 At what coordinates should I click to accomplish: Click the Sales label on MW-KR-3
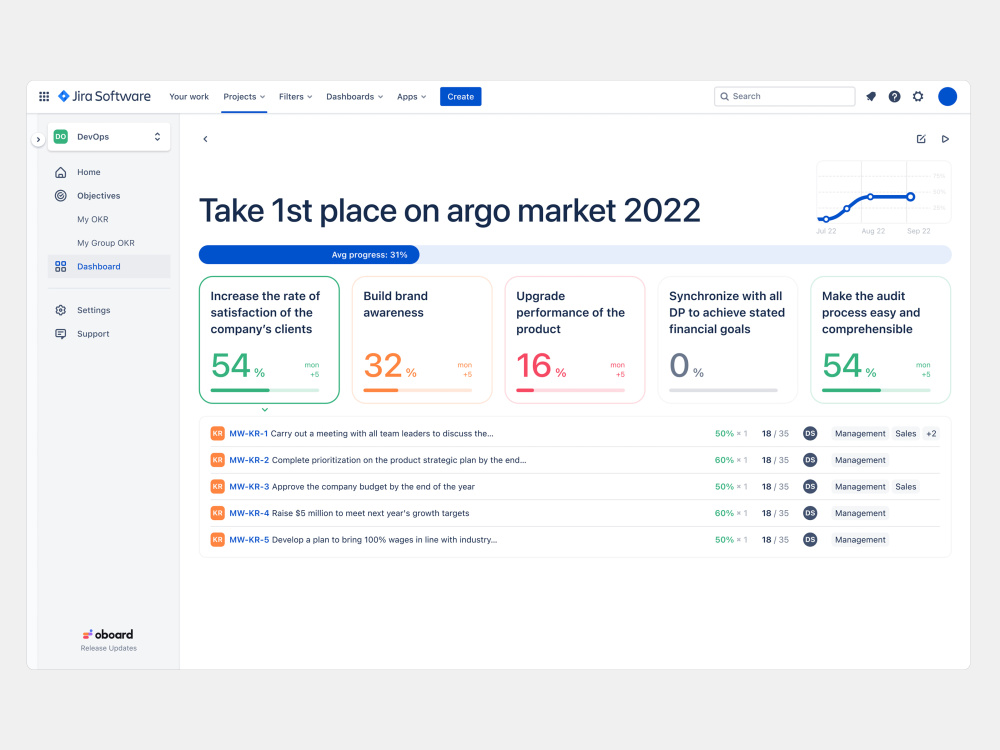point(906,487)
